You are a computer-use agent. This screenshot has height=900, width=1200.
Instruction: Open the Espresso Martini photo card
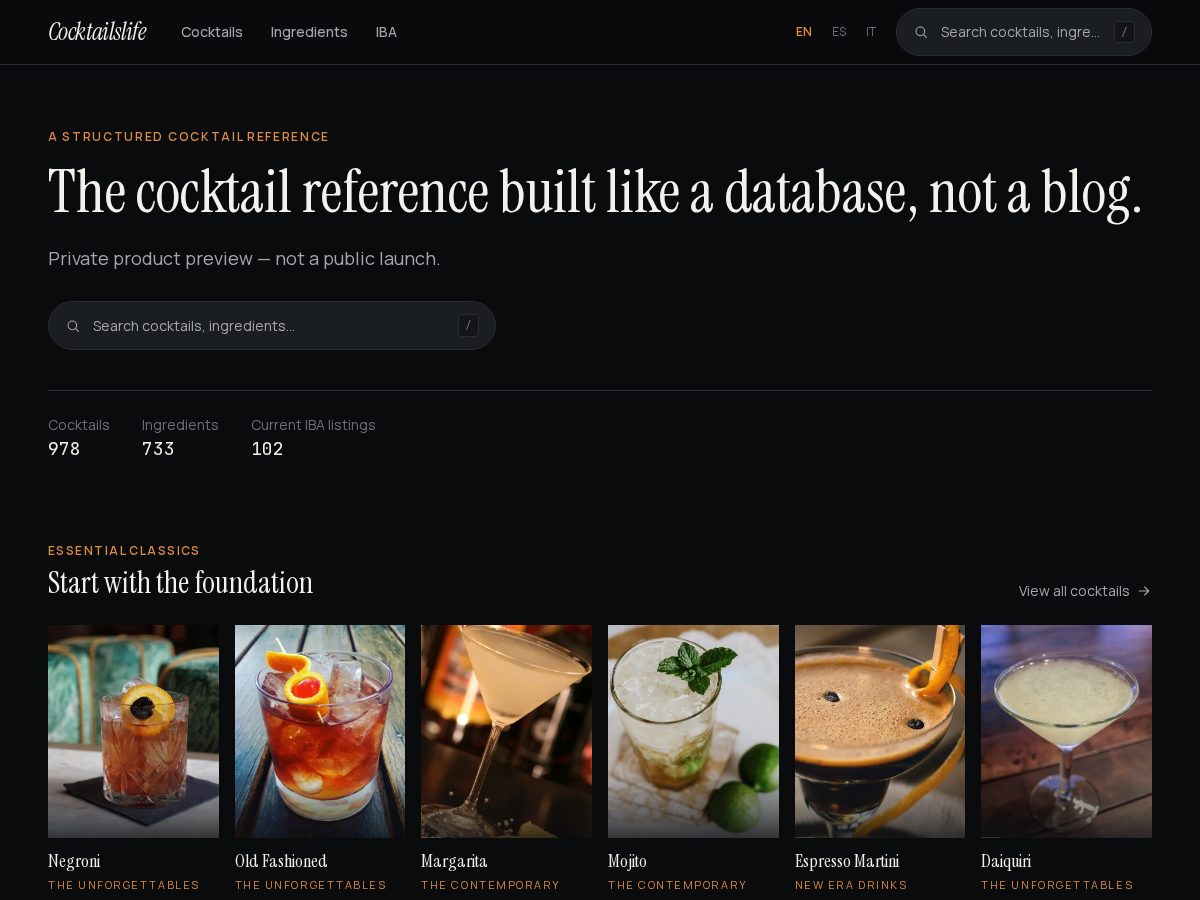pos(880,731)
